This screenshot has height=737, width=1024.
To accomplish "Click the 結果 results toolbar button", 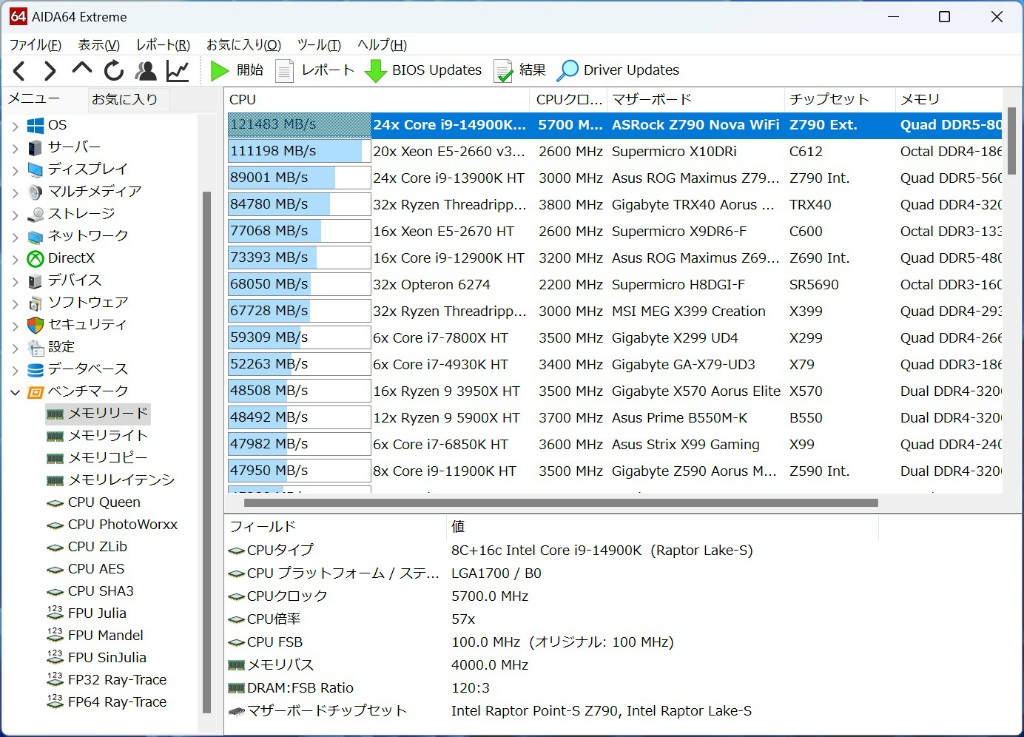I will (x=519, y=70).
